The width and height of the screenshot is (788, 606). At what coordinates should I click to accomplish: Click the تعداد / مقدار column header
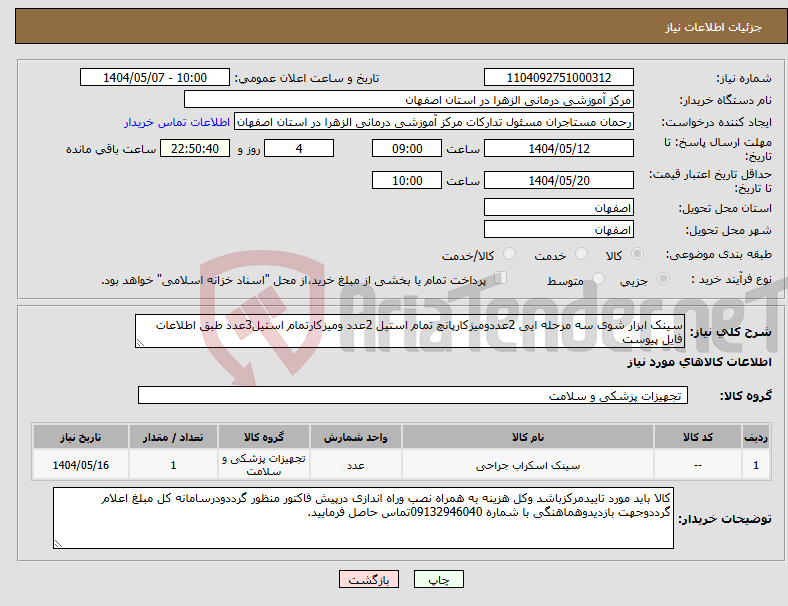pyautogui.click(x=173, y=437)
